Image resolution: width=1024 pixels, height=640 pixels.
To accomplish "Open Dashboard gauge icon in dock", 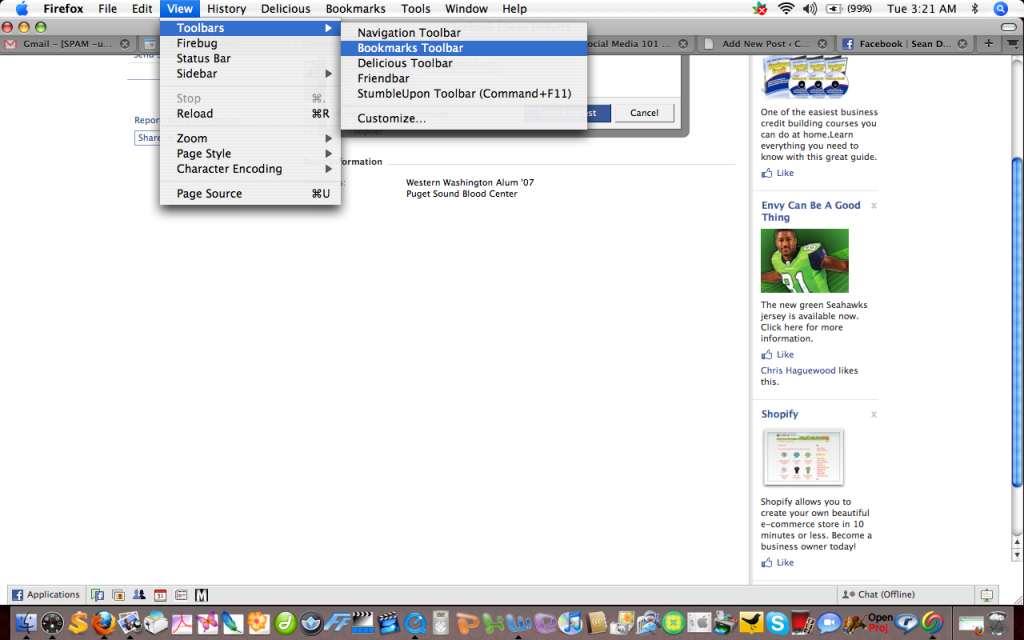I will (x=52, y=624).
